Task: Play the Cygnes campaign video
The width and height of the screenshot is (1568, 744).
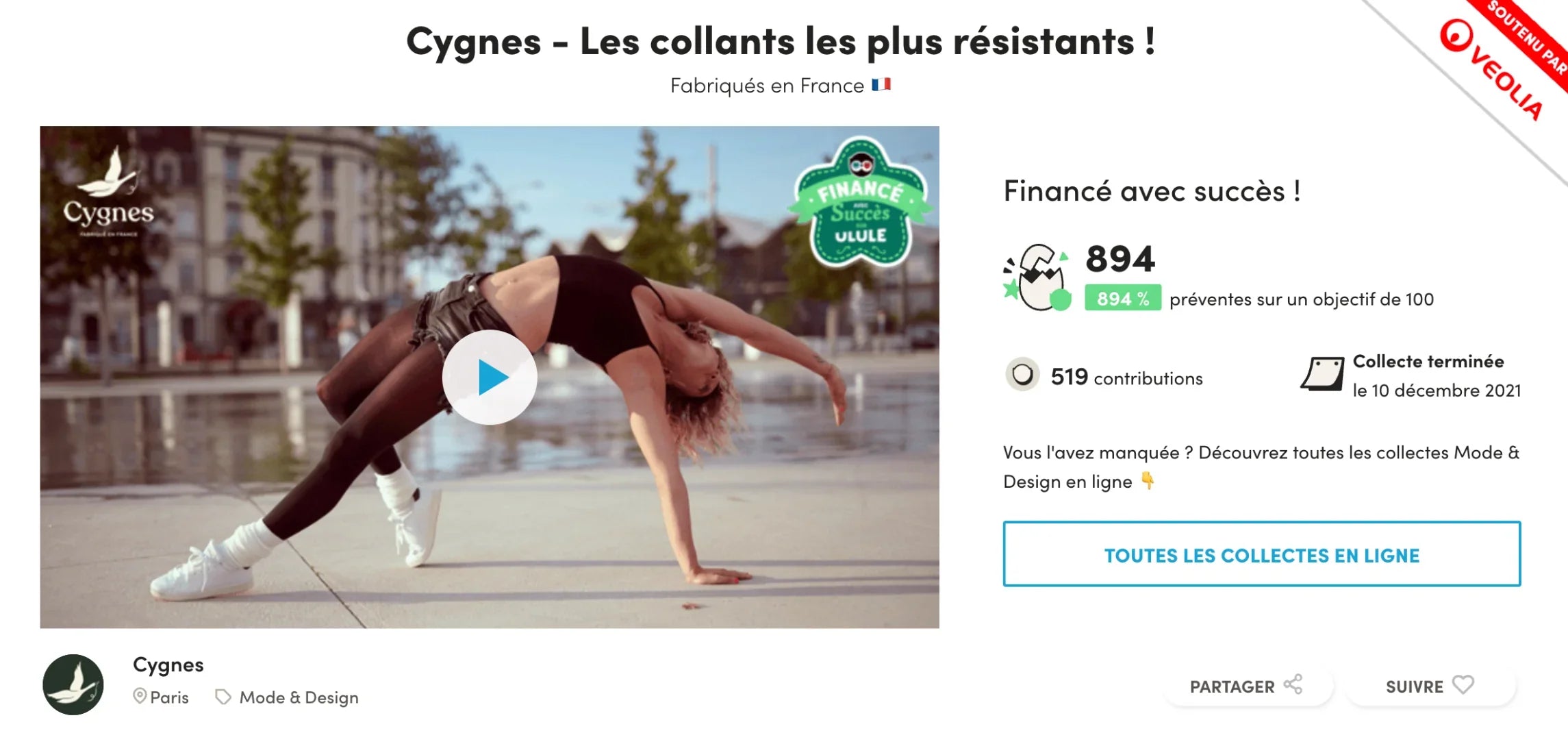Action: click(x=490, y=377)
